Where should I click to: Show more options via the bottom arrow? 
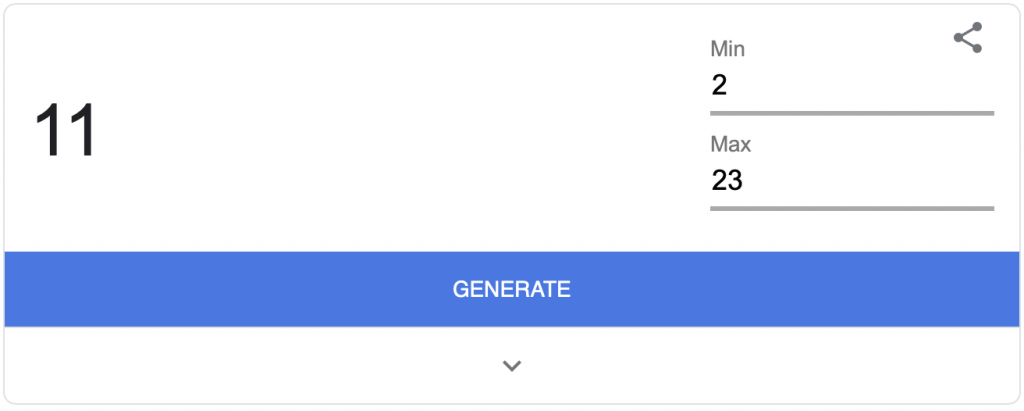(x=512, y=366)
